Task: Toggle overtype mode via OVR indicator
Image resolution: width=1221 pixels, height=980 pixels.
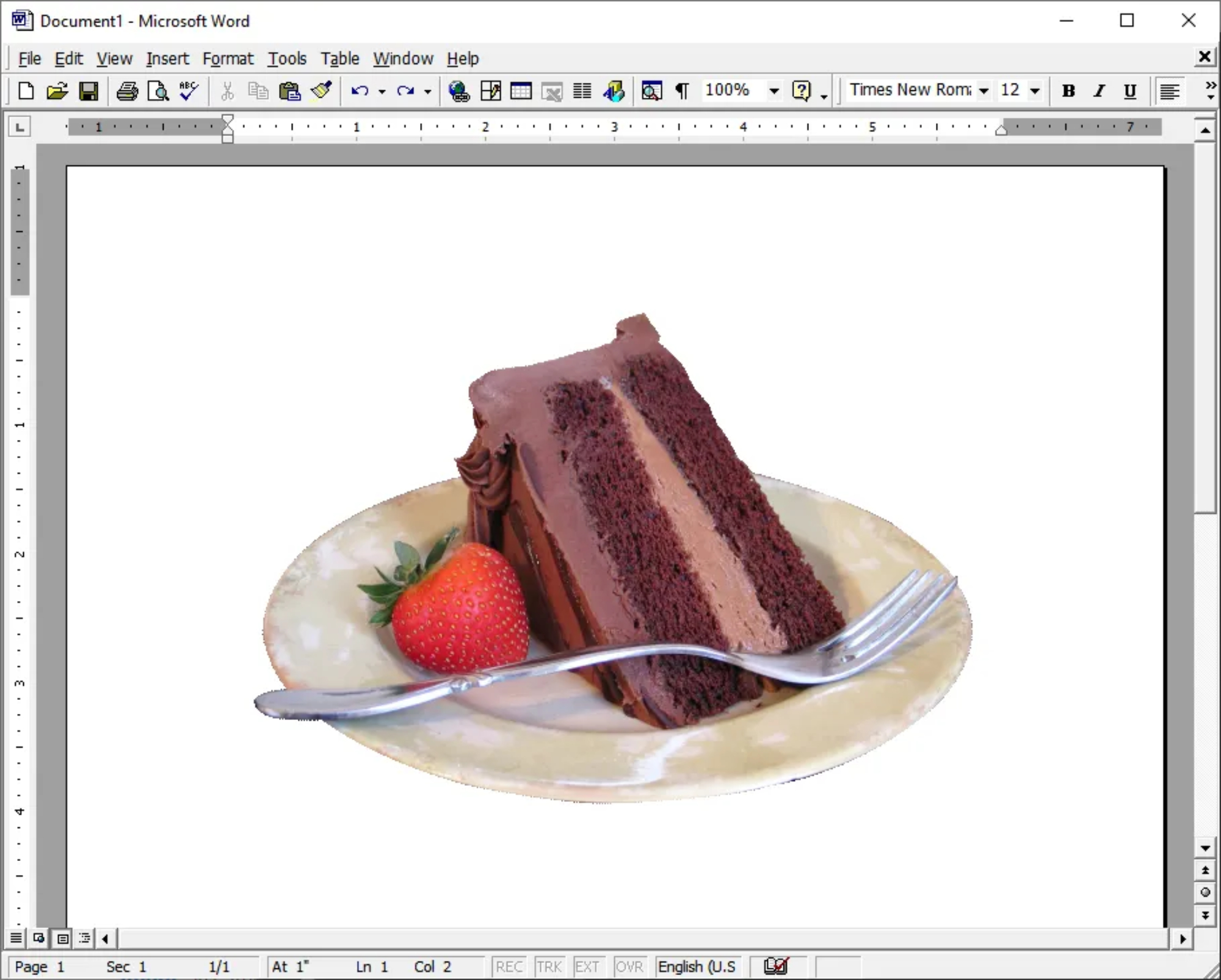Action: [x=629, y=967]
